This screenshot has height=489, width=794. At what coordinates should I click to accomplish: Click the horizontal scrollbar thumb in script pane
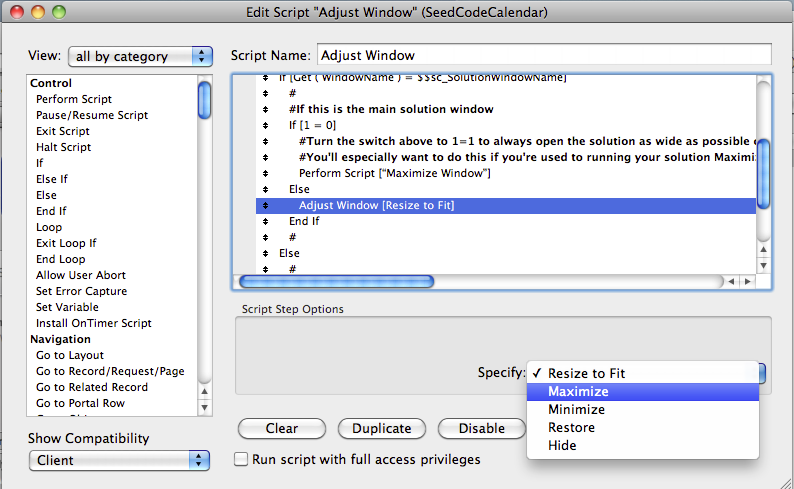(336, 281)
